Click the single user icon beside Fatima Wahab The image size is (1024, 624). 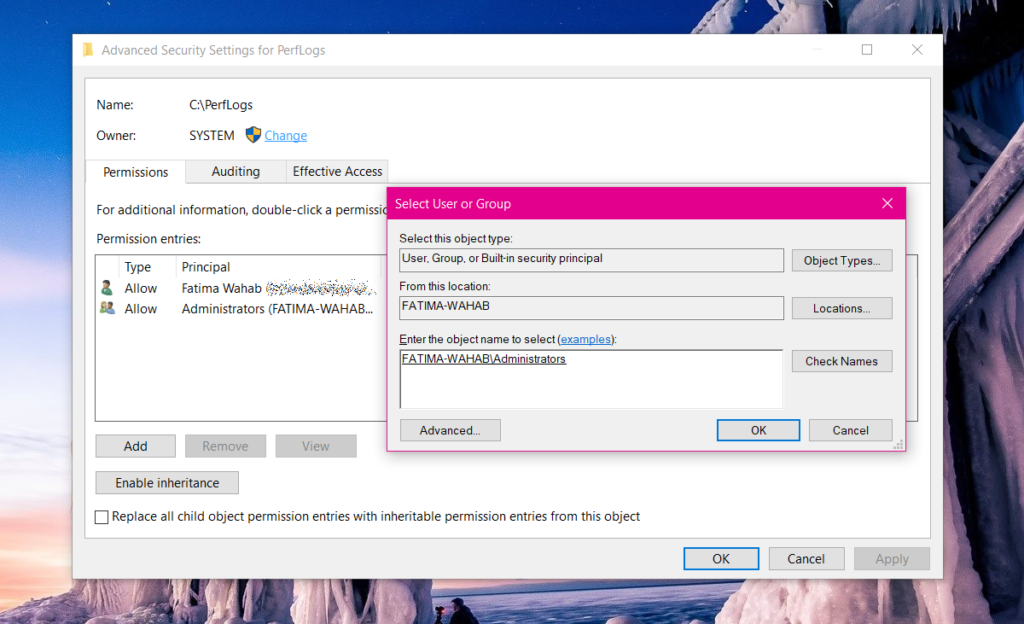point(106,288)
